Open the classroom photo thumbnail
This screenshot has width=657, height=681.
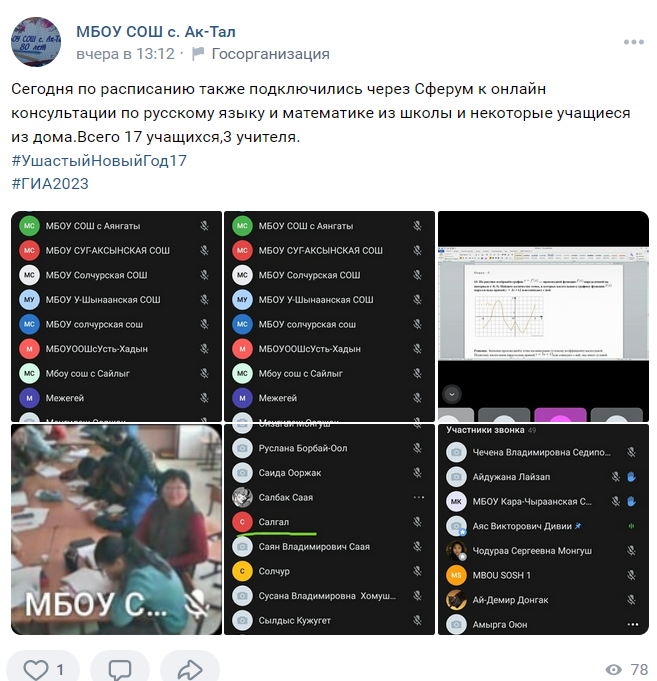pyautogui.click(x=116, y=529)
